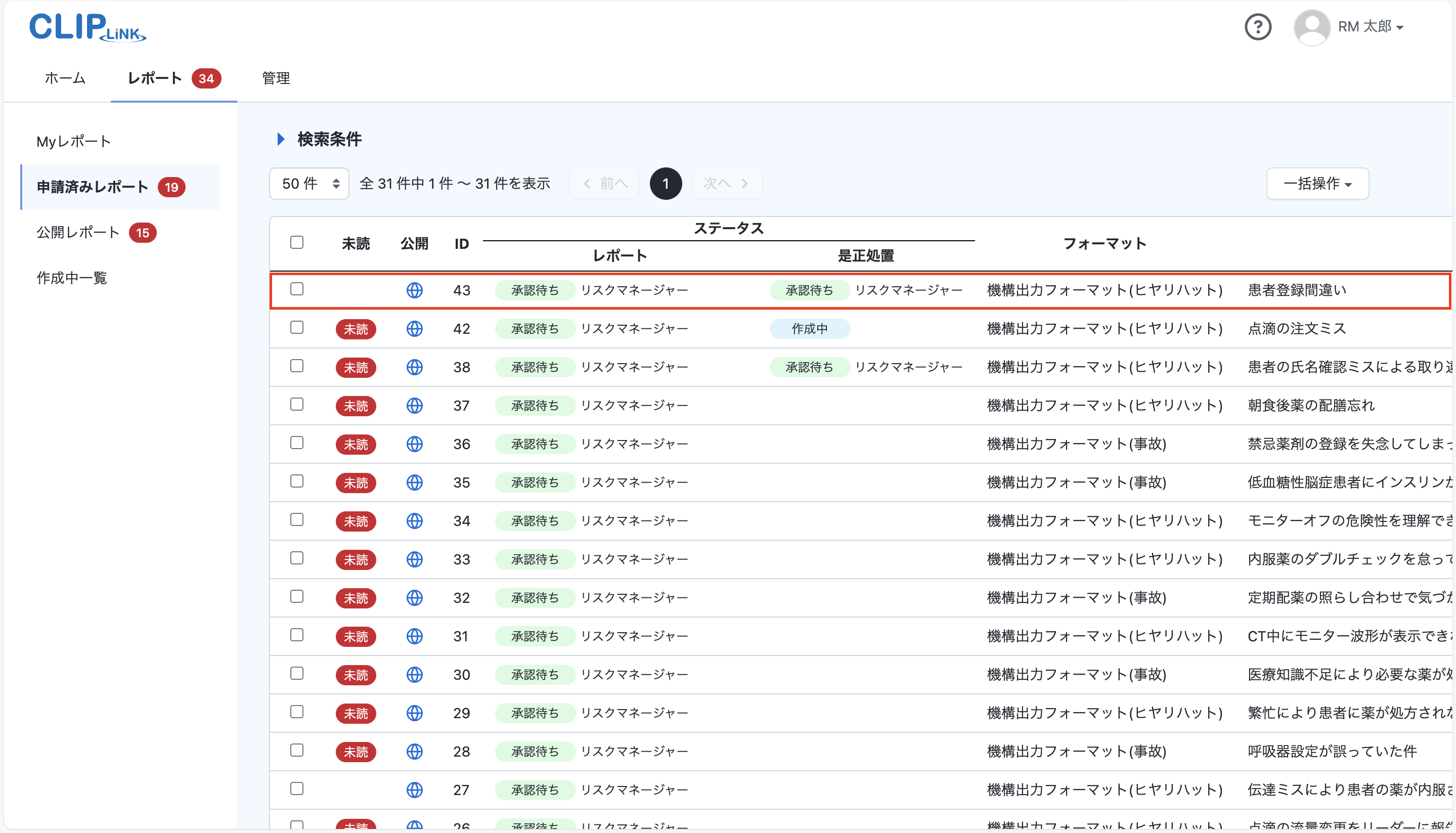Switch to the 管理 tab
Viewport: 1456px width, 833px height.
pyautogui.click(x=275, y=78)
